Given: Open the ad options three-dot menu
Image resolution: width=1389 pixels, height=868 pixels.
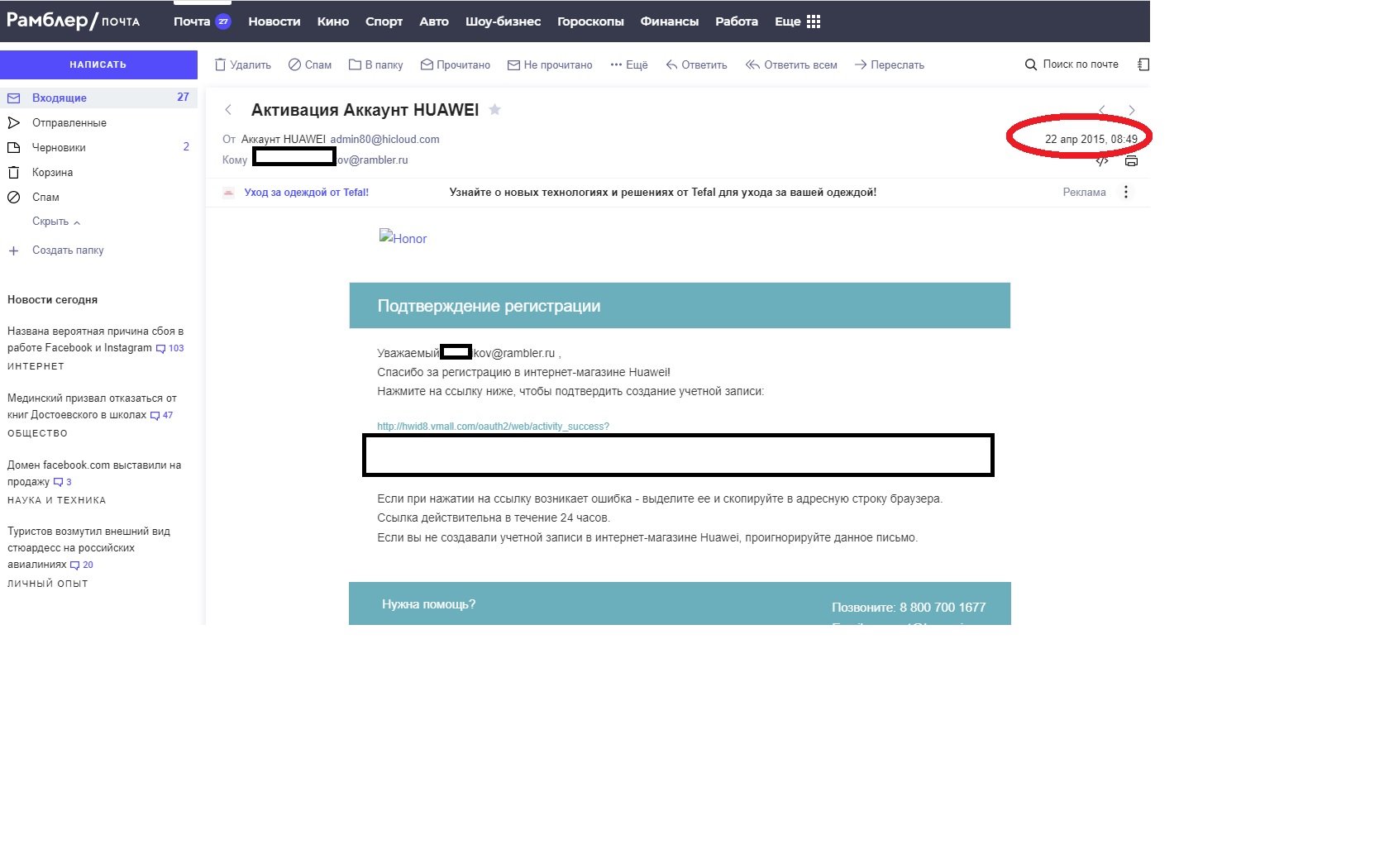Looking at the screenshot, I should (x=1125, y=192).
